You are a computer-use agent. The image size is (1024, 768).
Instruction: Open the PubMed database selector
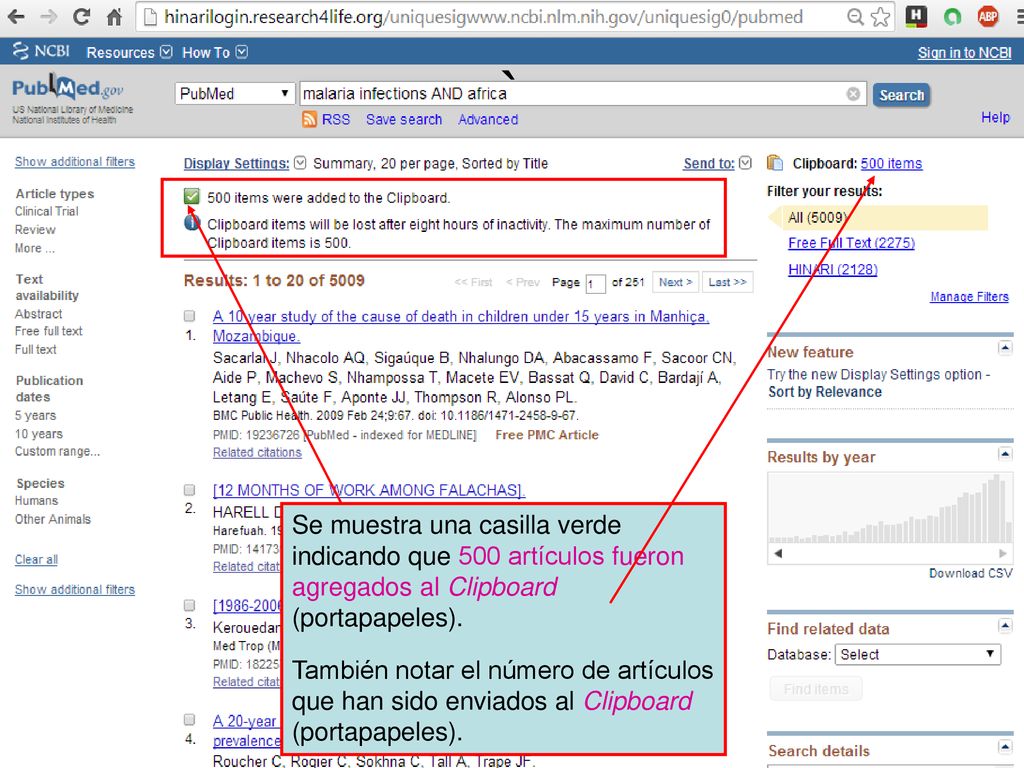pyautogui.click(x=234, y=93)
